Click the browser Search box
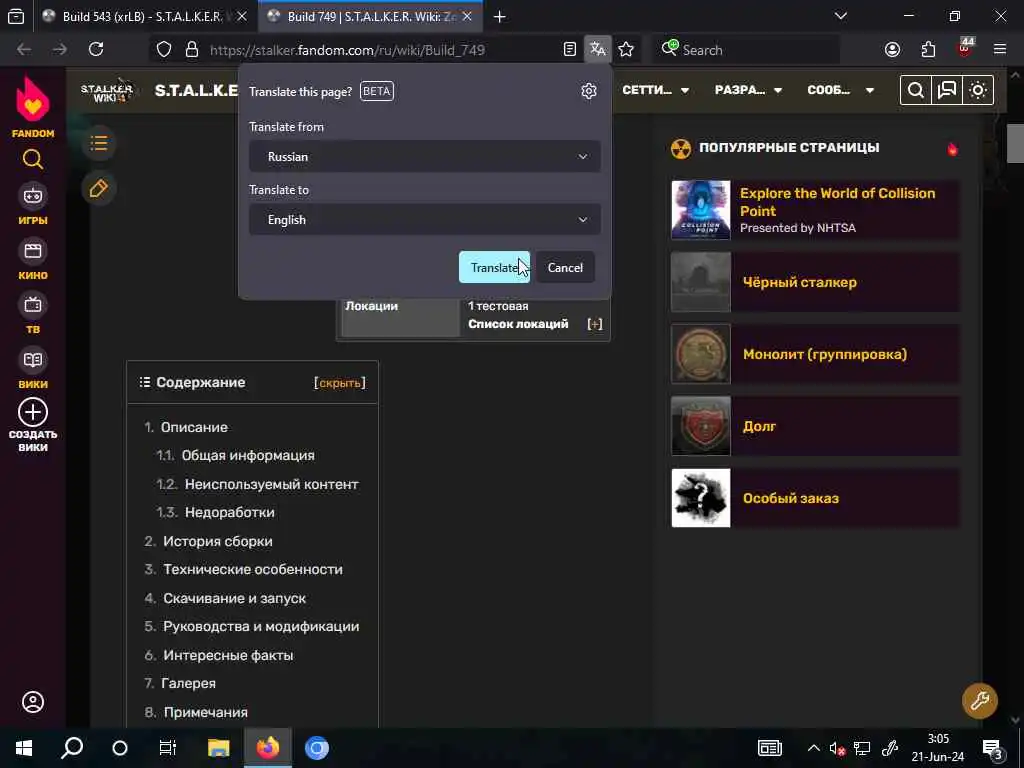This screenshot has height=768, width=1024. pyautogui.click(x=746, y=50)
